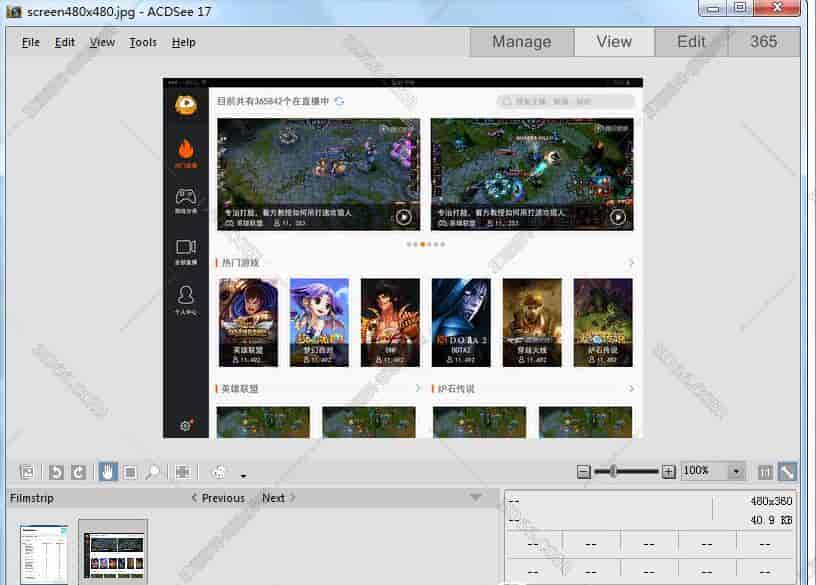Toggle fit image to window

pyautogui.click(x=787, y=472)
